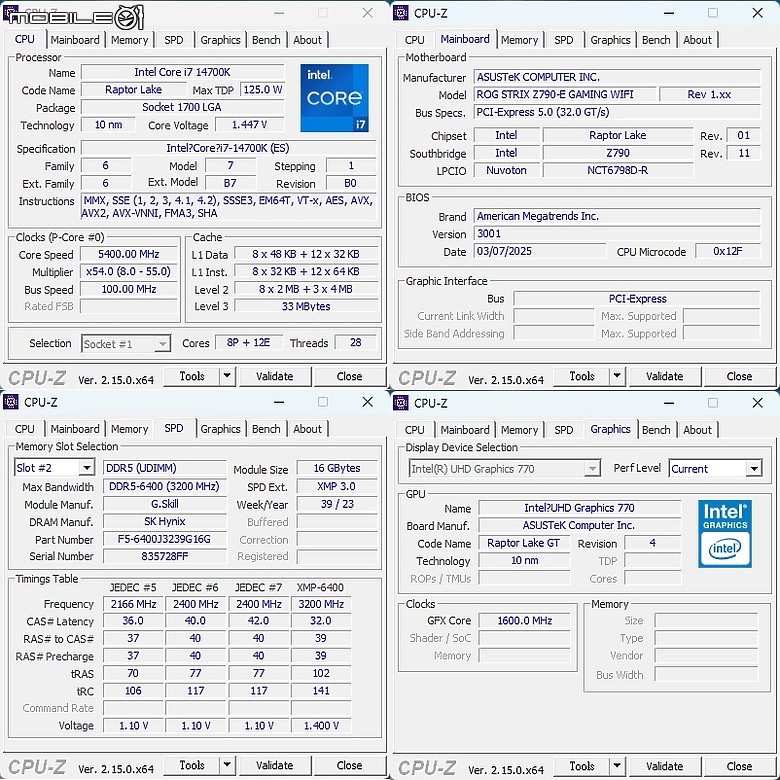Expand the Socket #1 selection dropdown
This screenshot has height=780, width=780.
(163, 344)
